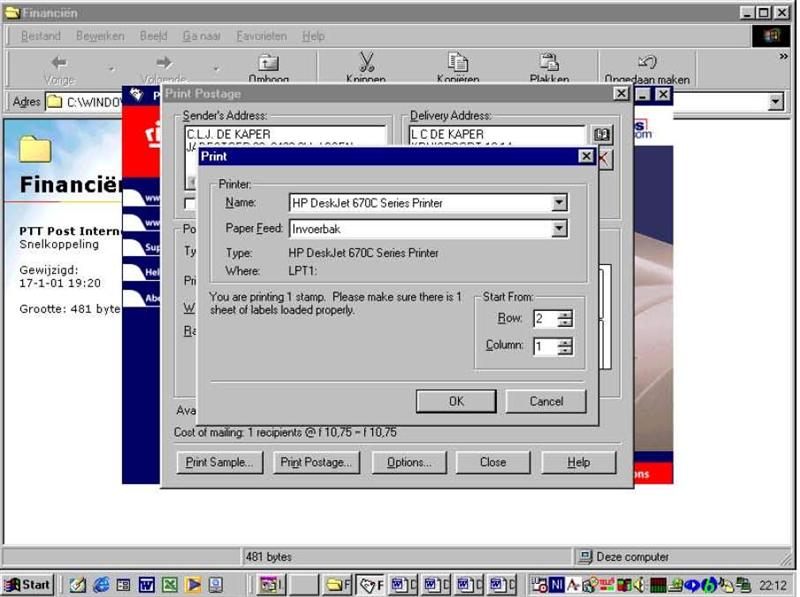Open the Favorieten menu
This screenshot has width=800, height=597.
261,36
